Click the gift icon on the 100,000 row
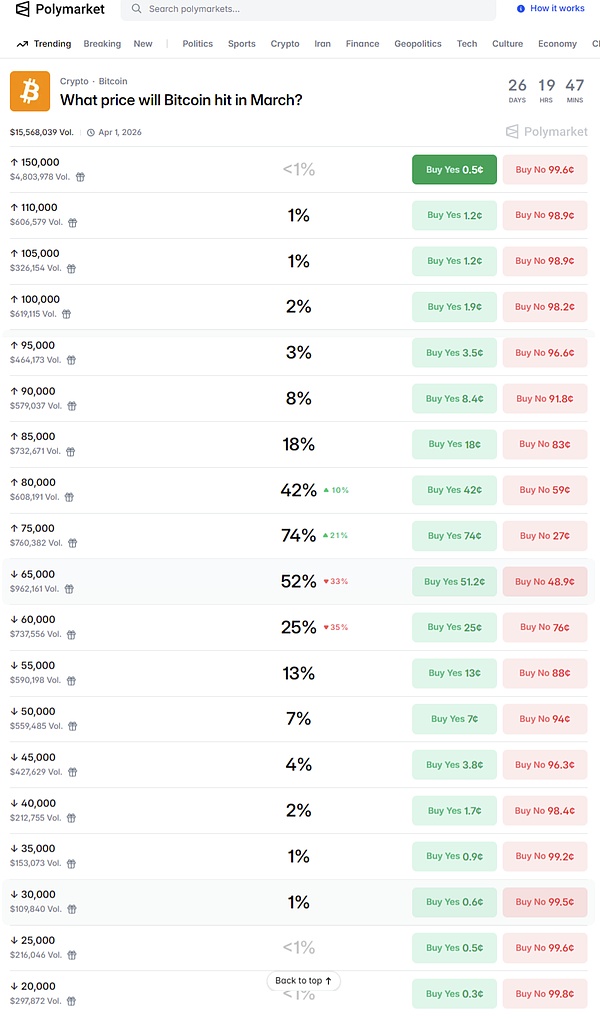This screenshot has width=600, height=1018. [x=67, y=314]
